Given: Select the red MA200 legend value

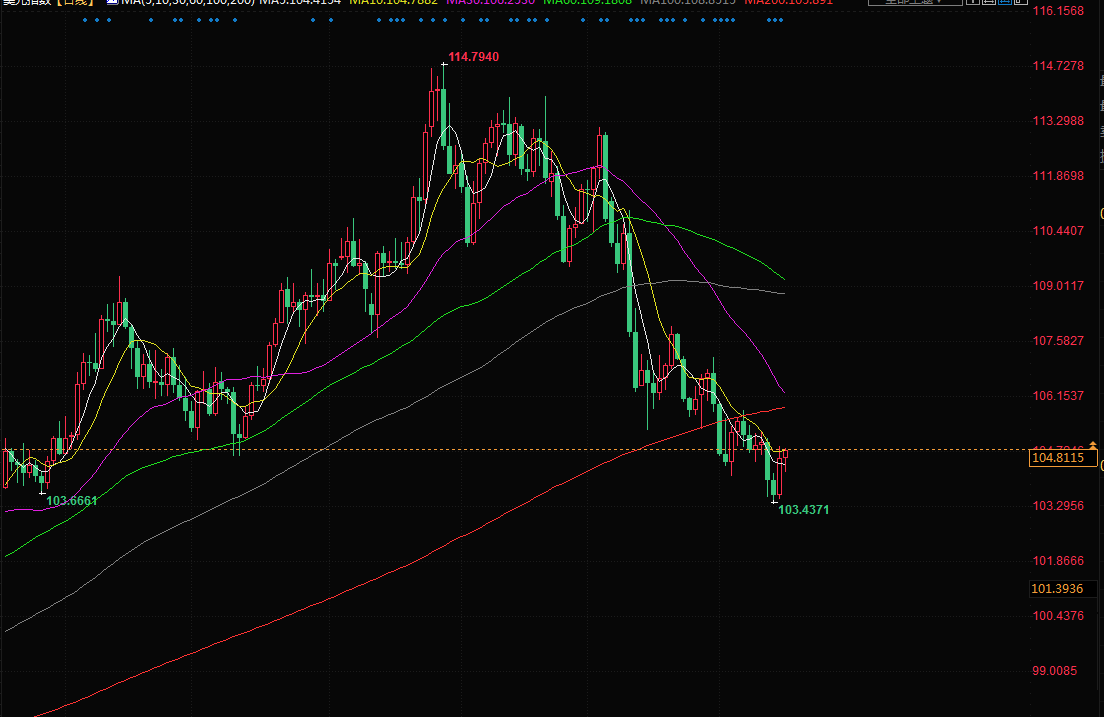Looking at the screenshot, I should pyautogui.click(x=788, y=3).
